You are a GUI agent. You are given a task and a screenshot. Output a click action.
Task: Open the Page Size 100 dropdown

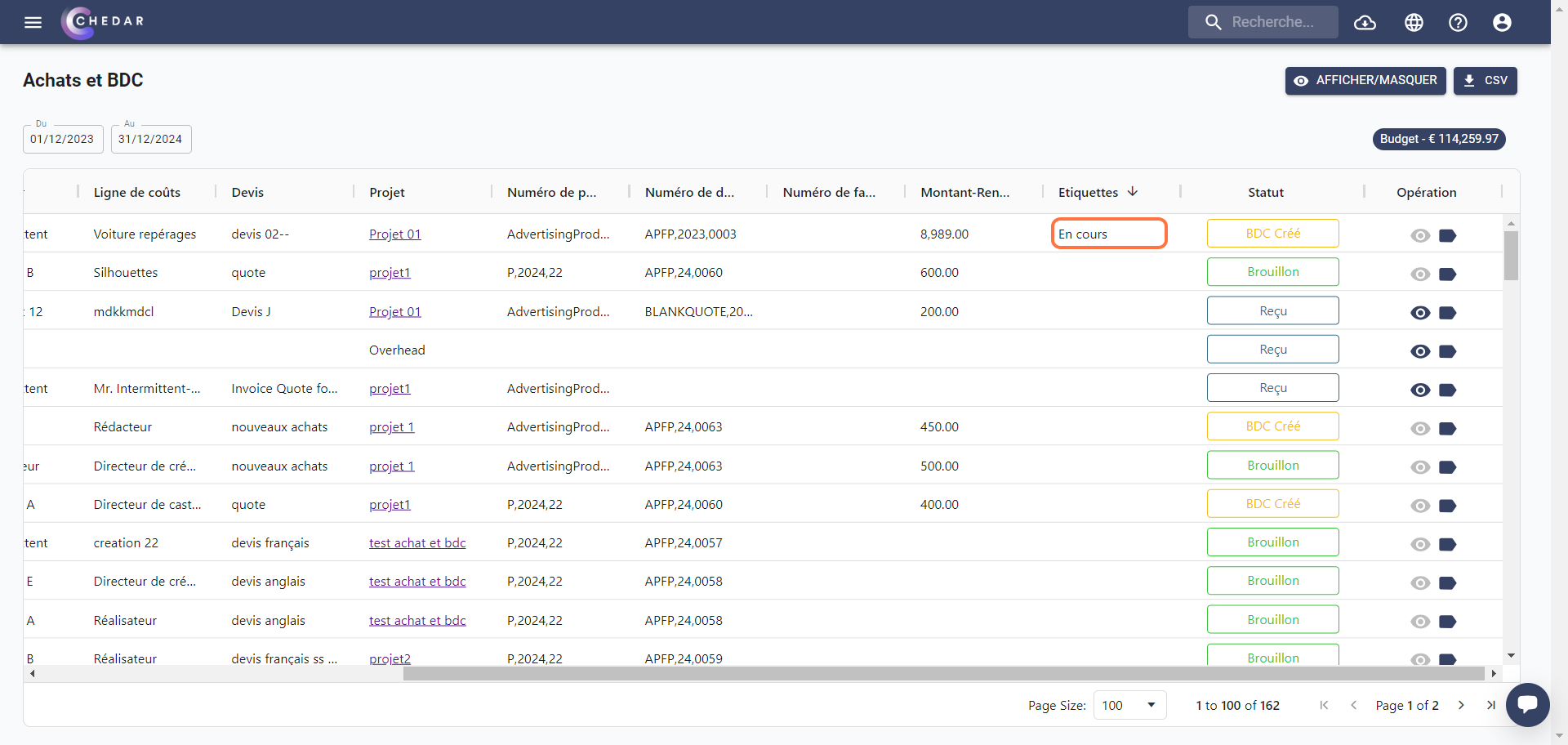1129,705
